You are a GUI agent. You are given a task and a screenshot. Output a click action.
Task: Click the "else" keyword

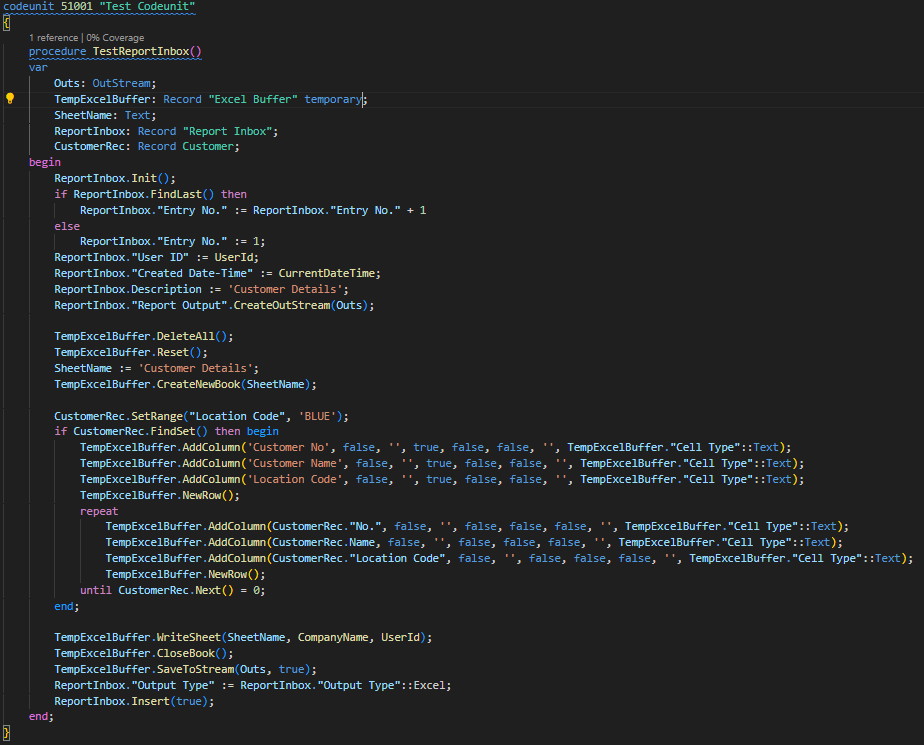coord(67,226)
